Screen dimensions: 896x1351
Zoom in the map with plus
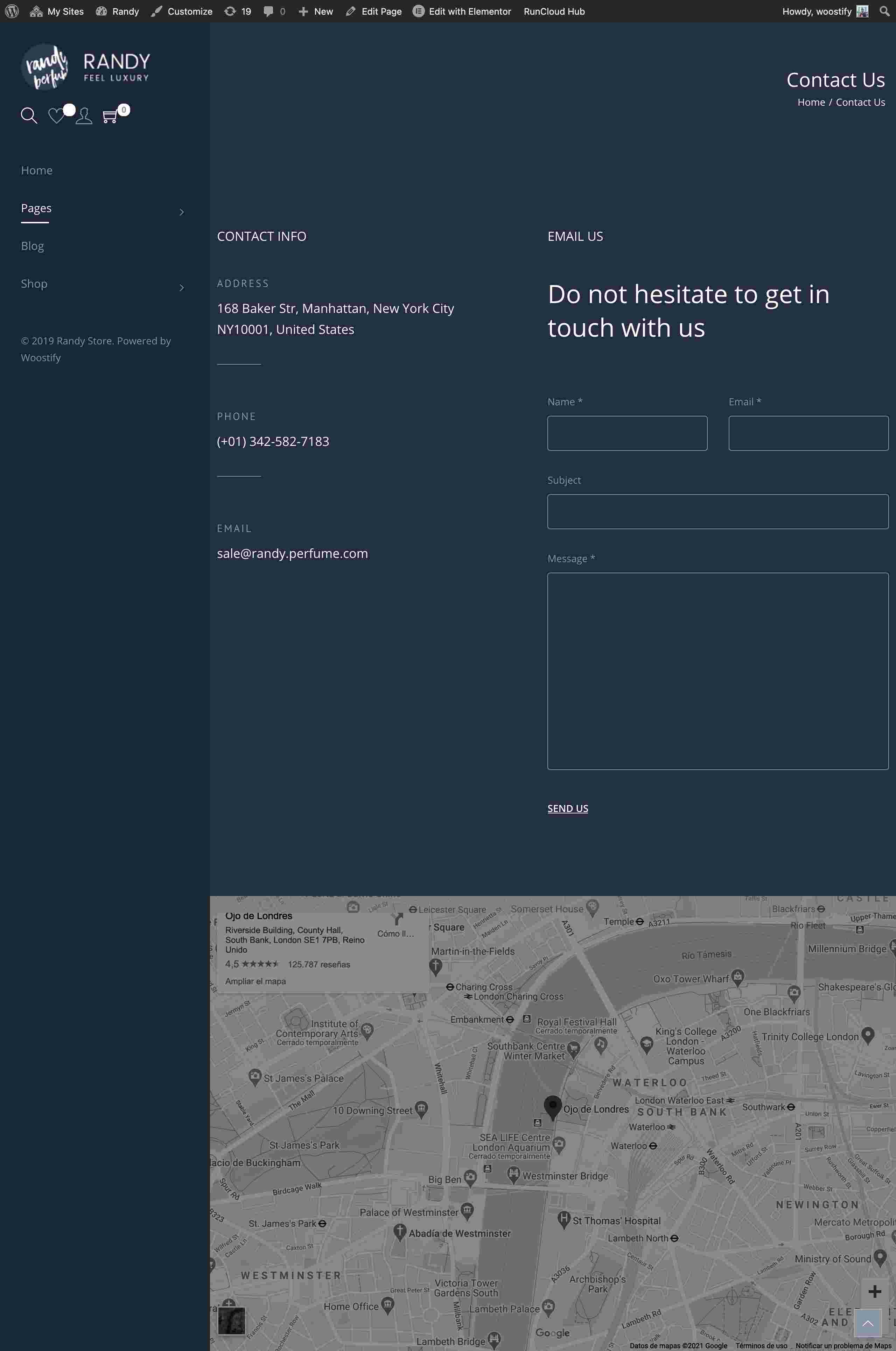pyautogui.click(x=874, y=1291)
